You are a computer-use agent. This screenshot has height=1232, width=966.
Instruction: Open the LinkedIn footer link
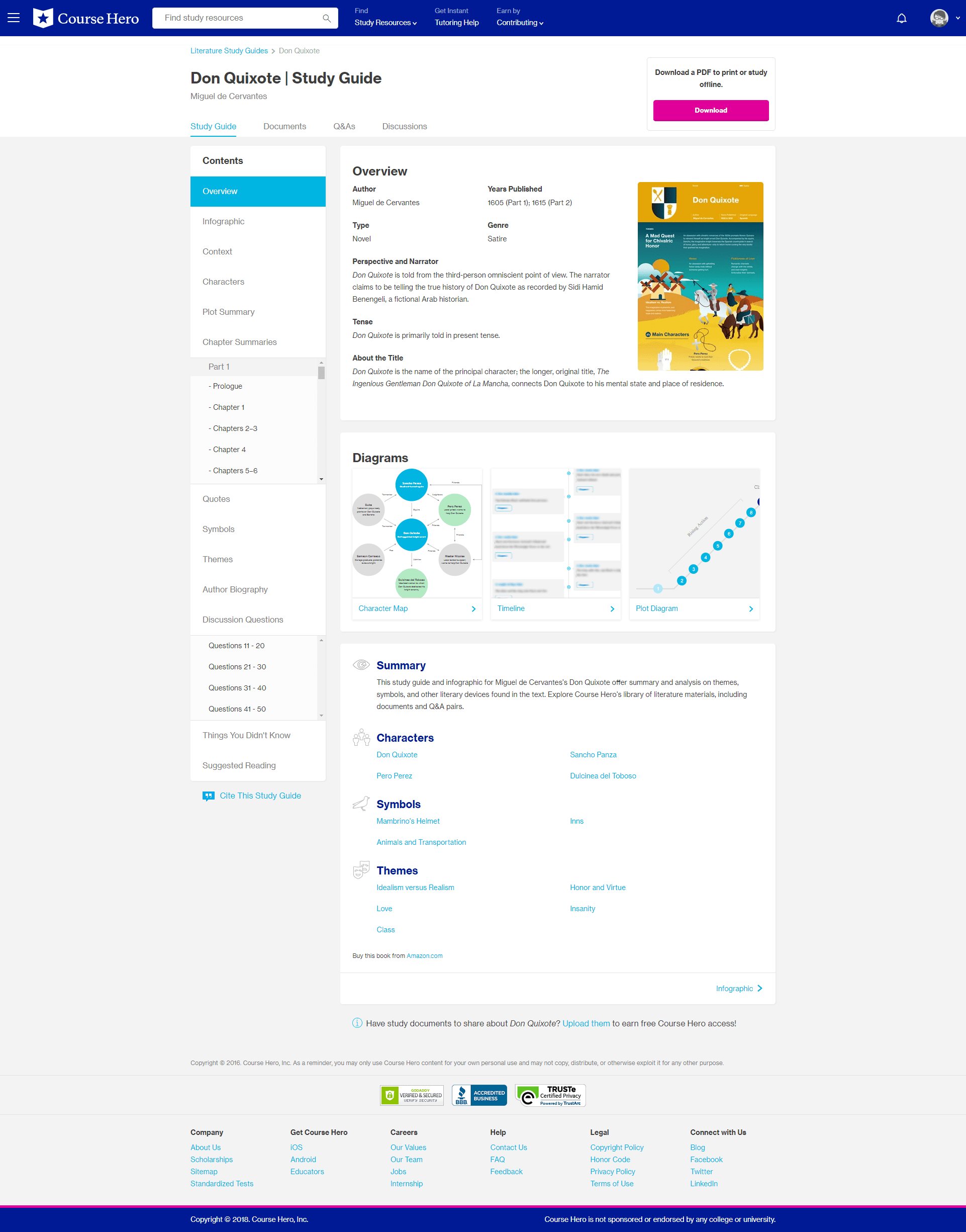(704, 1183)
